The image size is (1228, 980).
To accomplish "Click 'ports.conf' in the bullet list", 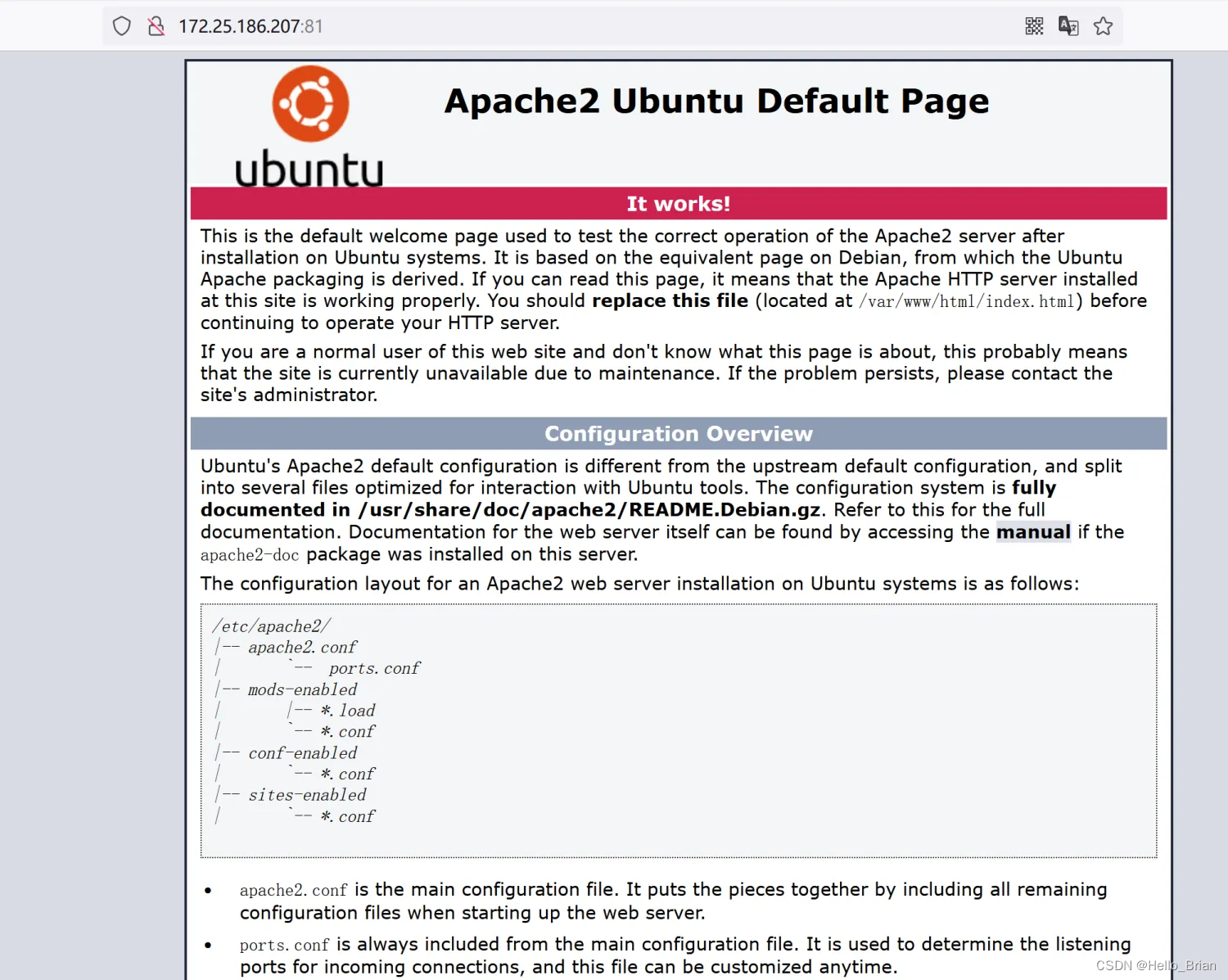I will coord(284,945).
